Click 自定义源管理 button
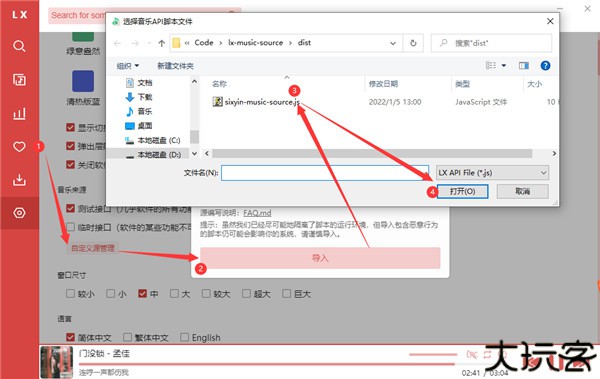 pyautogui.click(x=93, y=248)
